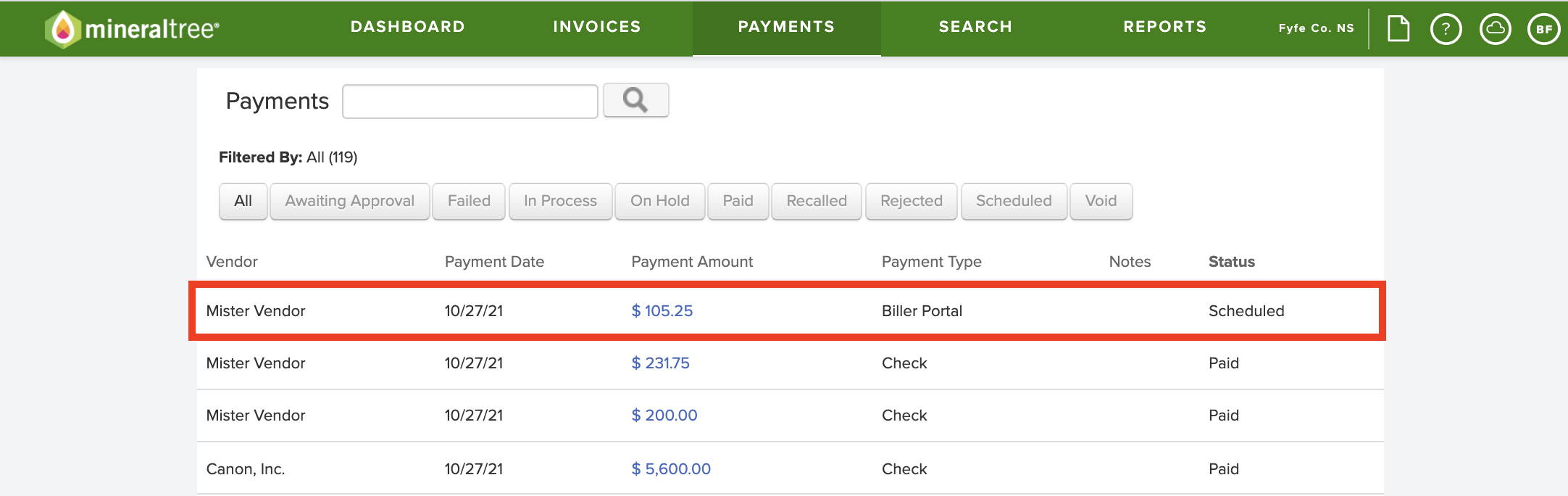Image resolution: width=1568 pixels, height=496 pixels.
Task: Click Check type in $ 200.00 row
Action: [x=904, y=416]
